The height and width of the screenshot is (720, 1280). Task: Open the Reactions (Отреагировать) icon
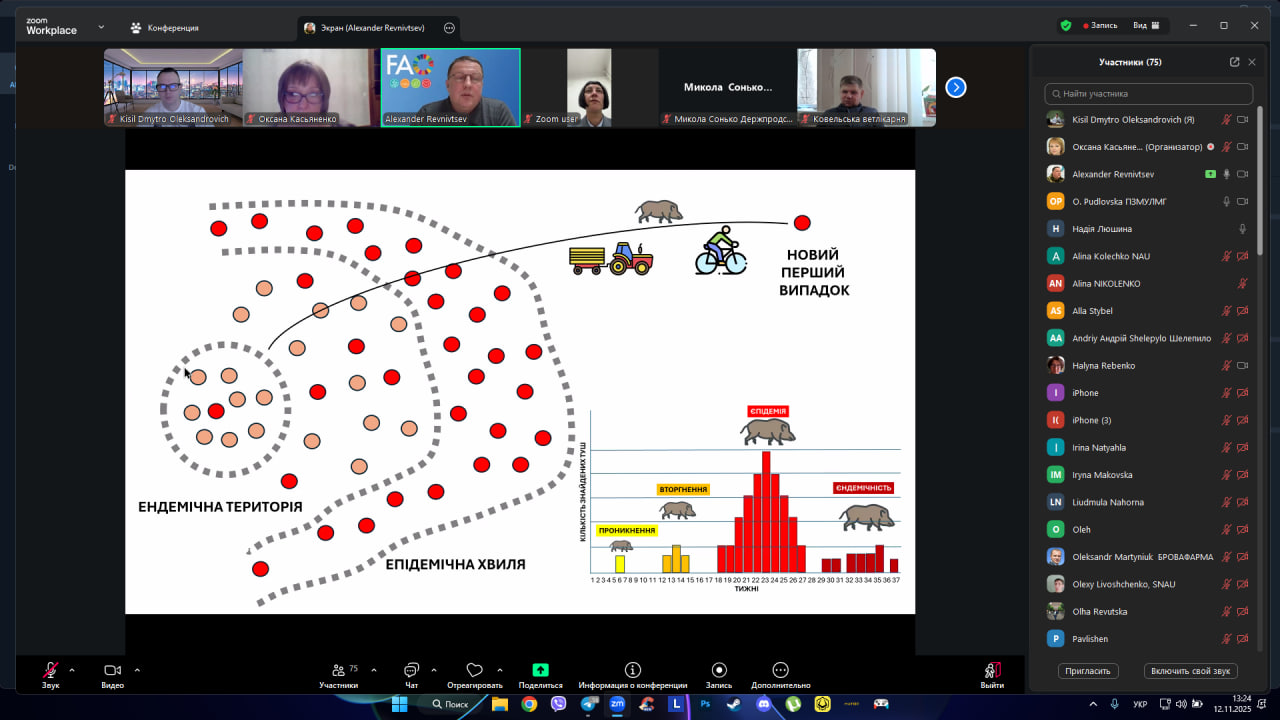click(474, 670)
